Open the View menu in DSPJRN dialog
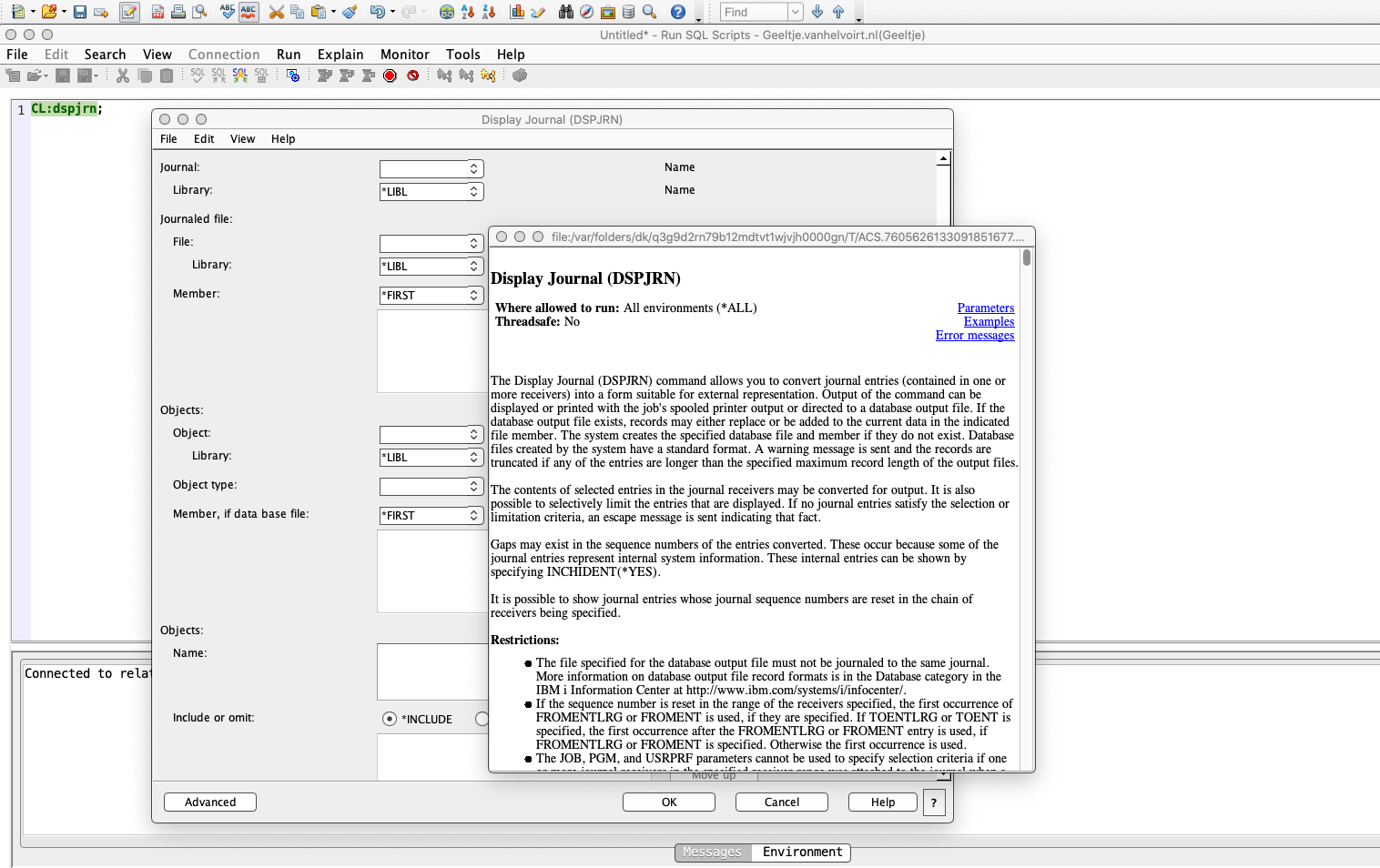 (x=242, y=139)
